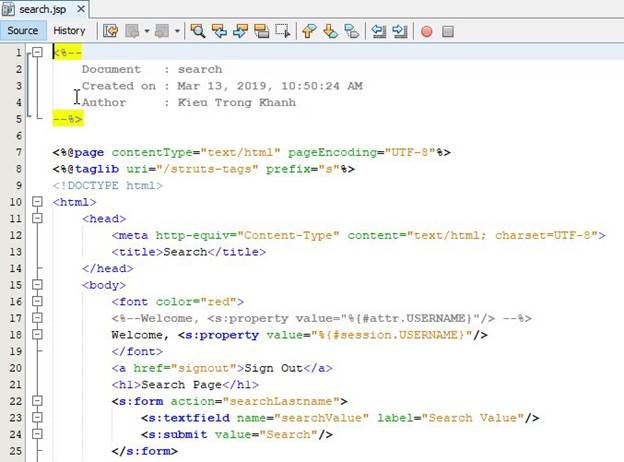Collapse comment block fold at line 1
624x462 pixels.
coord(37,52)
